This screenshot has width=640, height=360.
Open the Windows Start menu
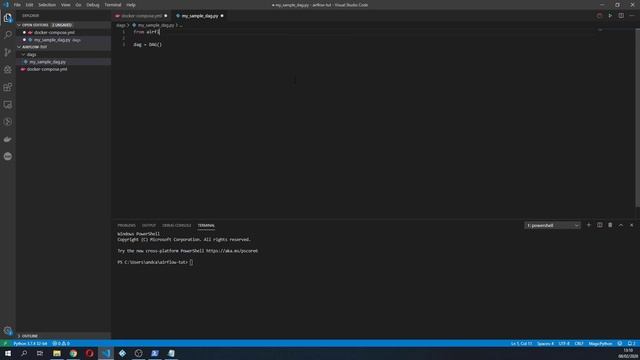pyautogui.click(x=8, y=353)
